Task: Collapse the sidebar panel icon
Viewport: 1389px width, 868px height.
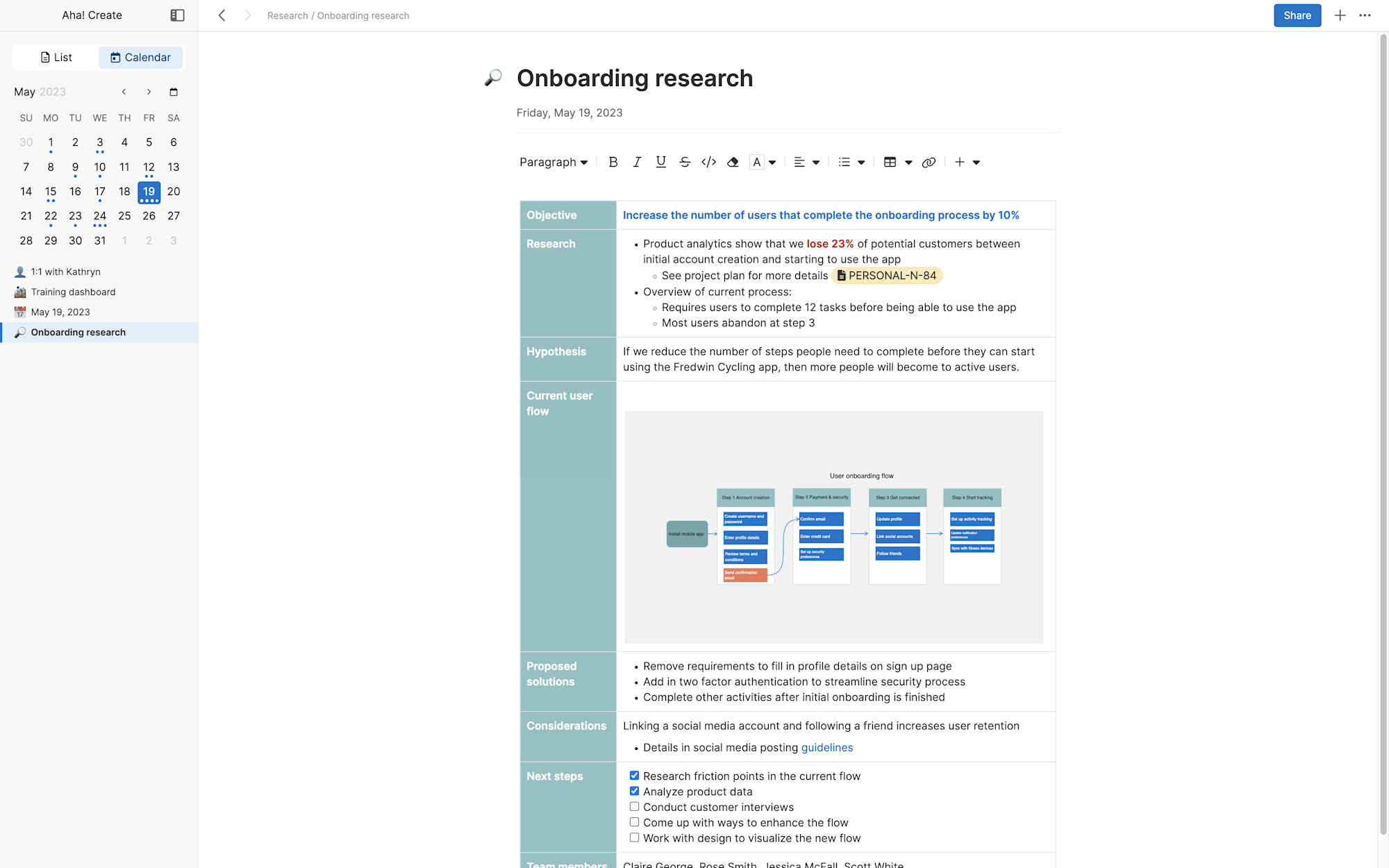Action: (x=177, y=15)
